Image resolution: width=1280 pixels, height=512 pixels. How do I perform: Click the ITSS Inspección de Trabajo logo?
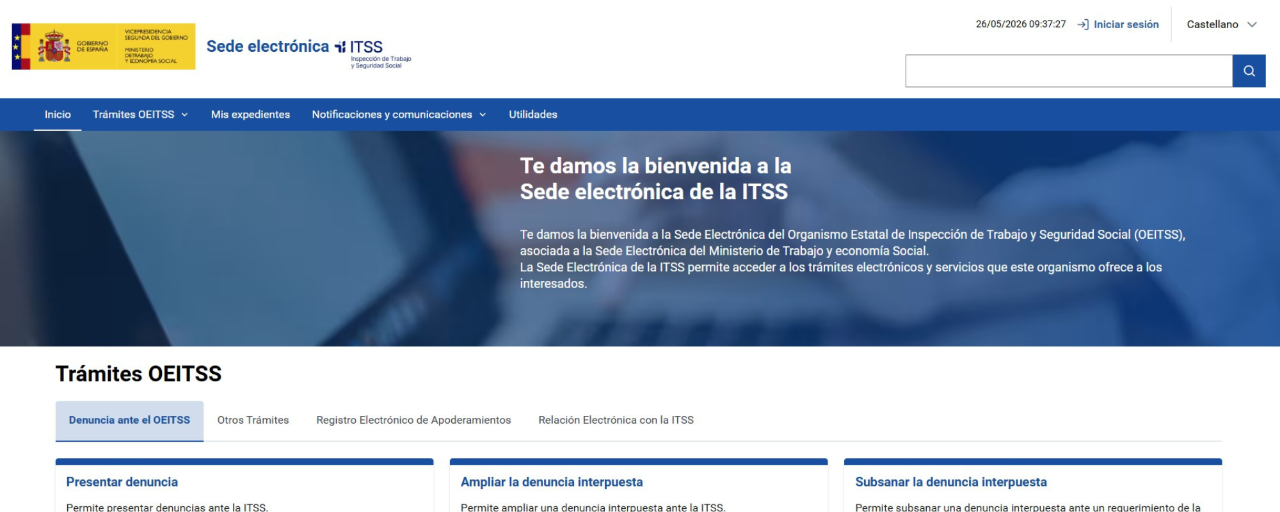tap(373, 52)
